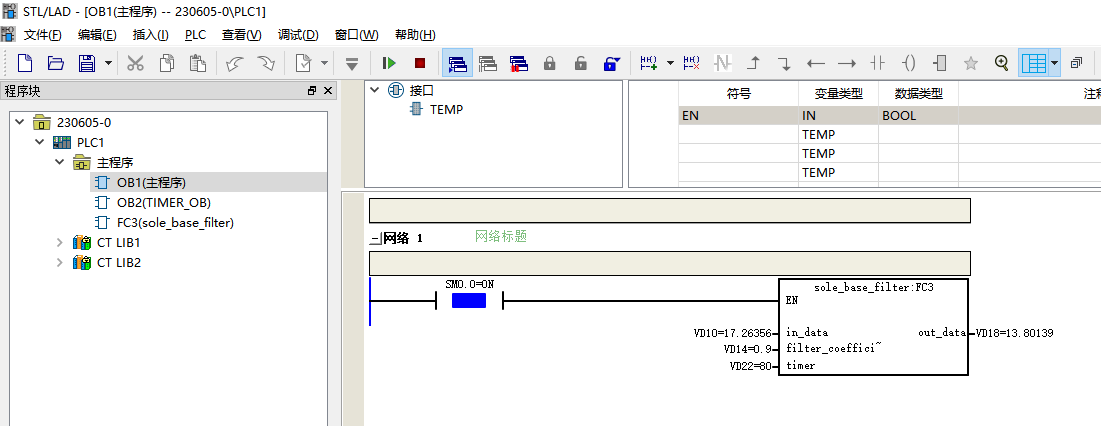The width and height of the screenshot is (1101, 426).
Task: Click the gray star favorites icon
Action: coord(971,63)
